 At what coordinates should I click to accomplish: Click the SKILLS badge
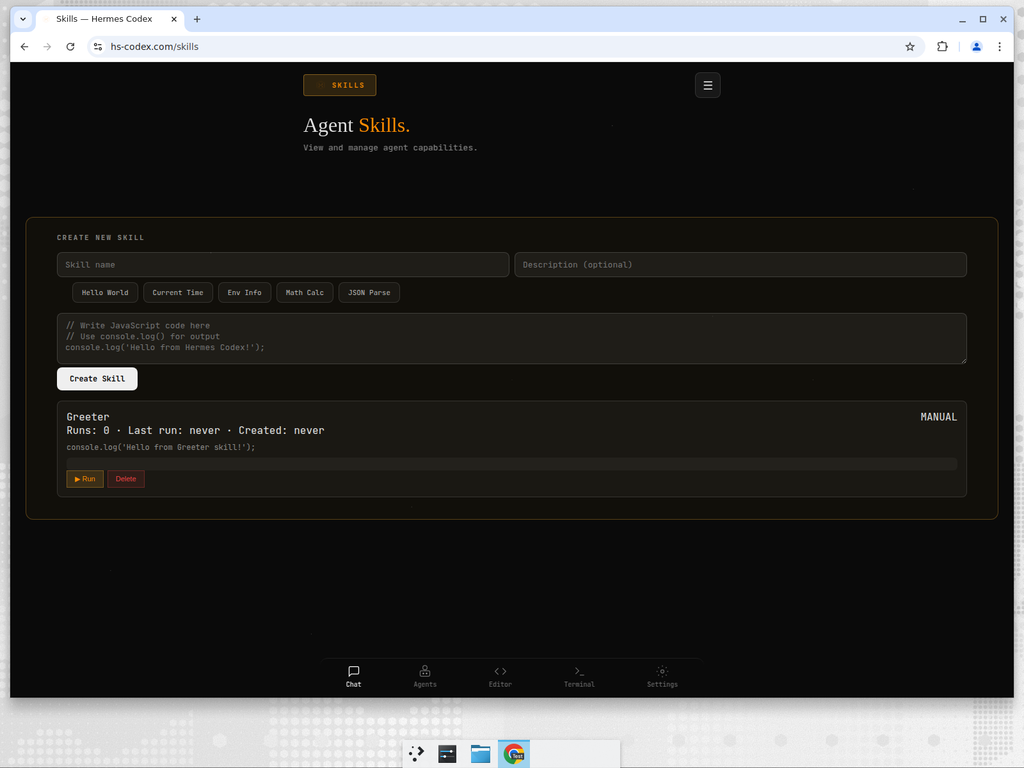[x=340, y=85]
